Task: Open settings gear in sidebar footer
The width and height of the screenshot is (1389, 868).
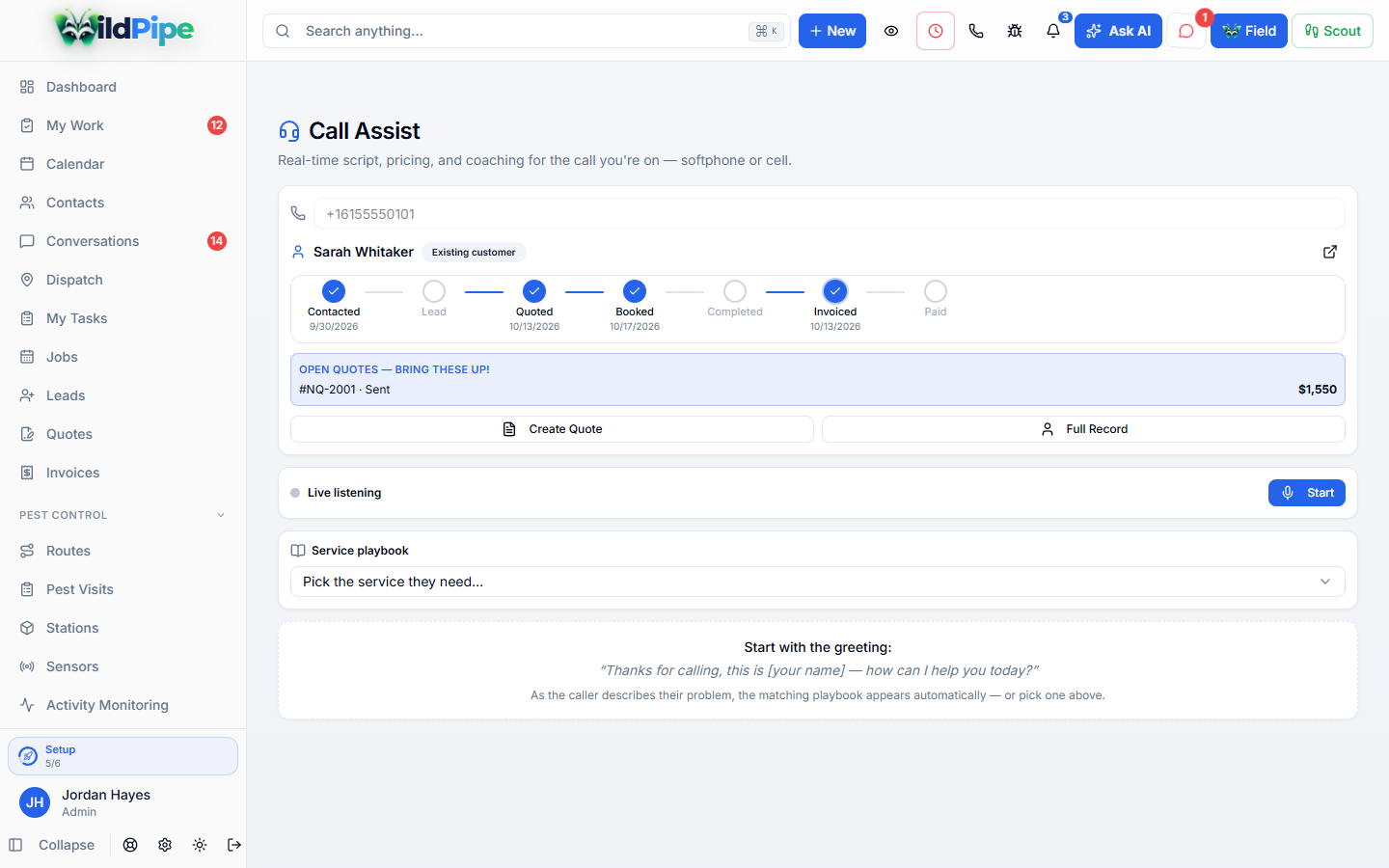Action: click(165, 845)
